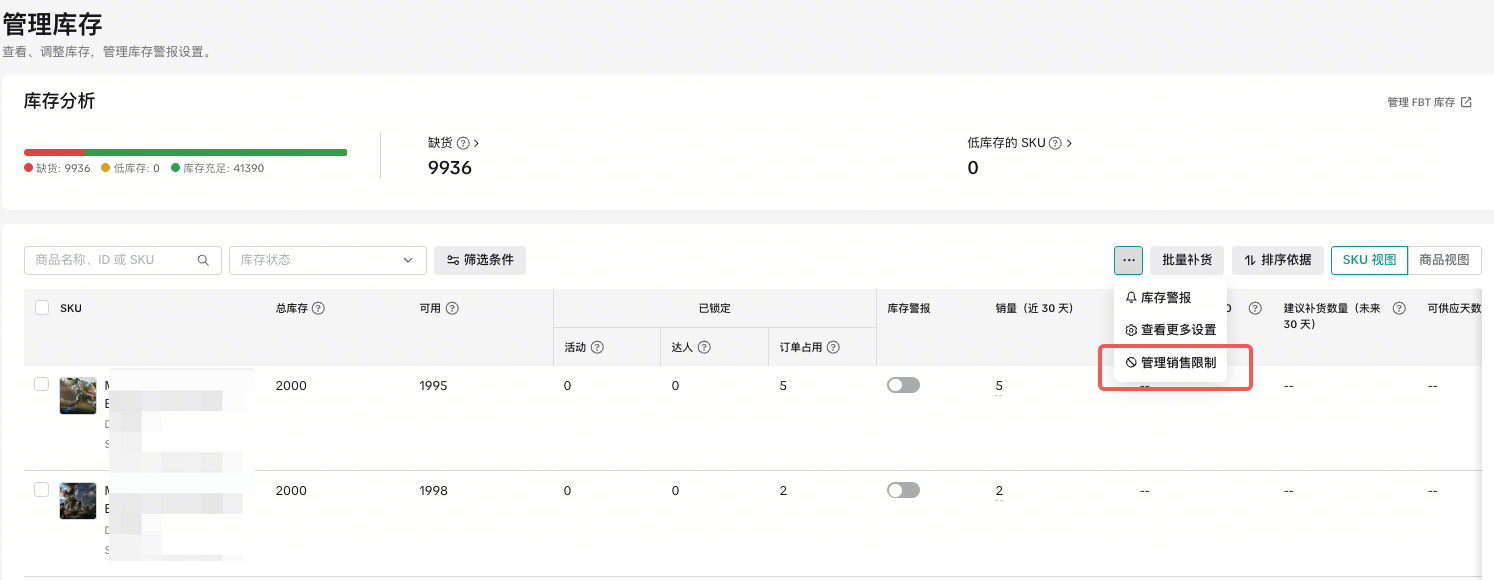Enable inventory alert toggle for first SKU

[x=902, y=385]
